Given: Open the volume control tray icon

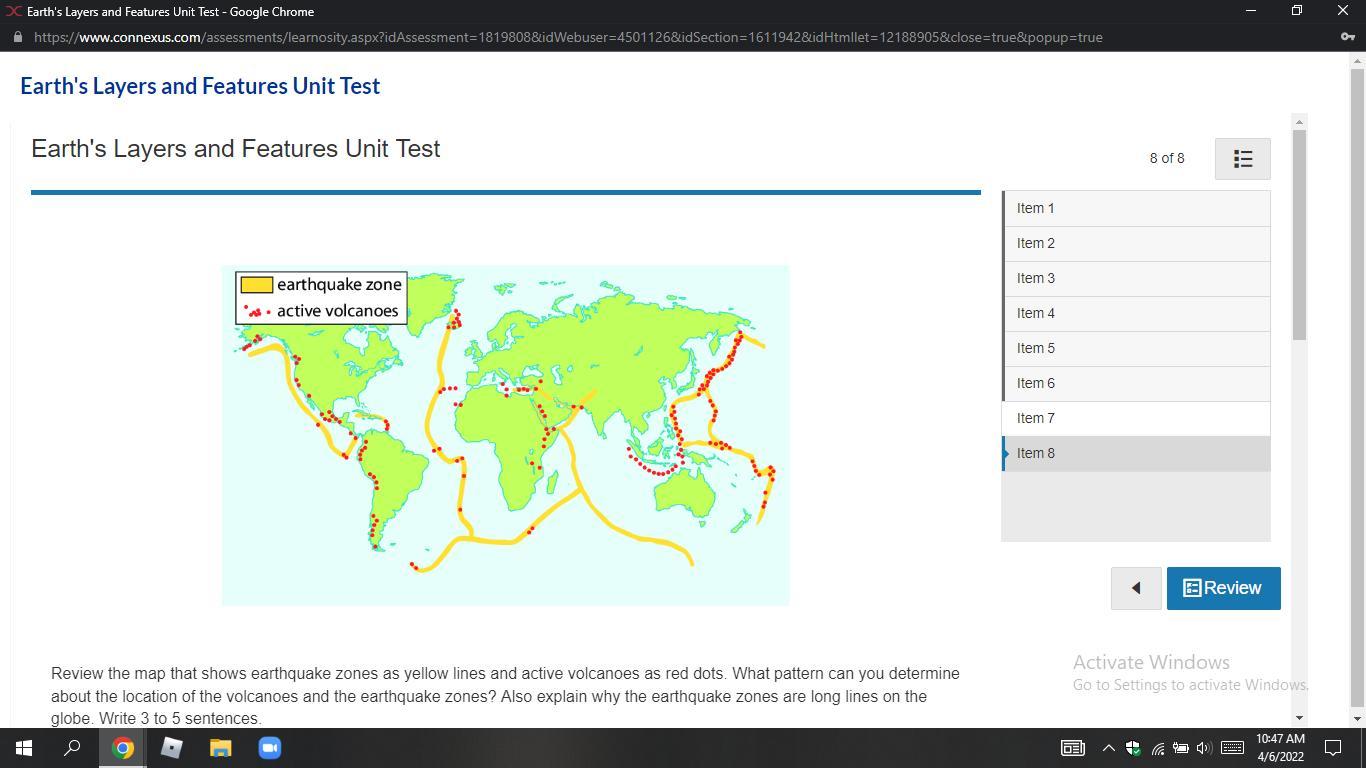Looking at the screenshot, I should [x=1204, y=748].
